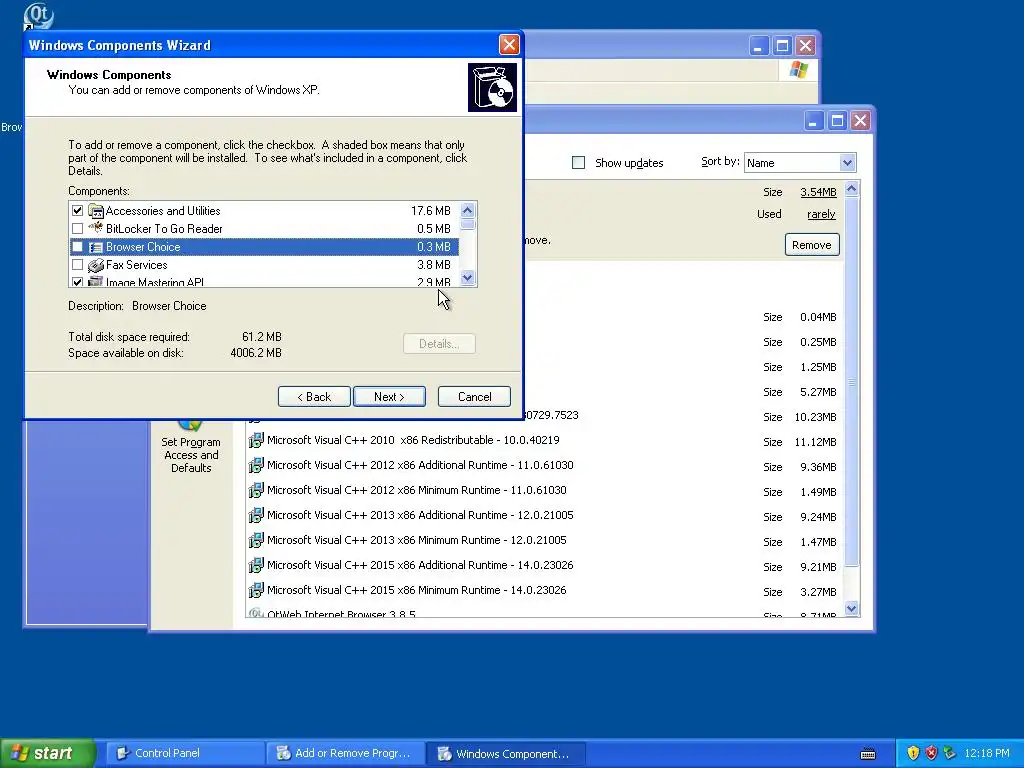Select Visual C++ 2012 x86 Additional Runtime entry
The height and width of the screenshot is (768, 1024).
pyautogui.click(x=420, y=465)
